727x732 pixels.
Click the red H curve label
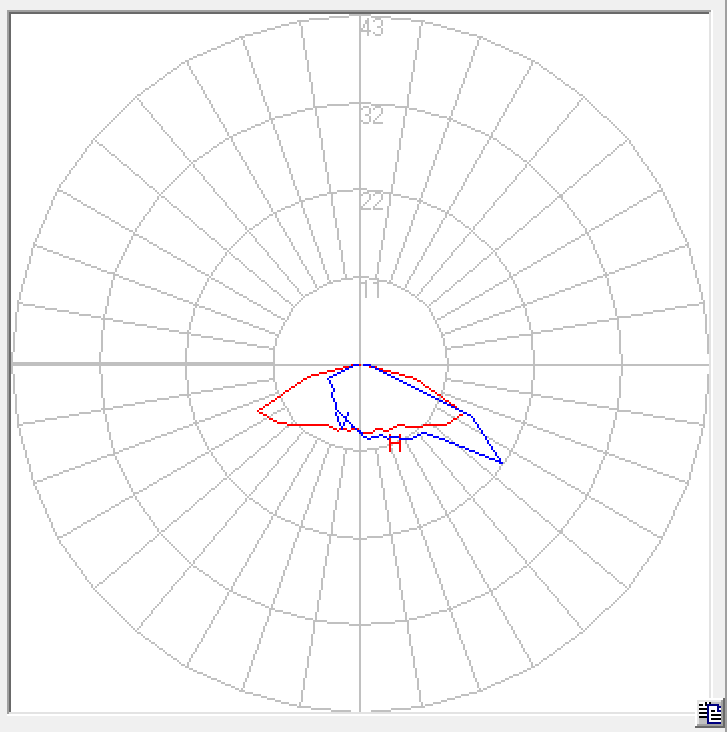point(395,443)
